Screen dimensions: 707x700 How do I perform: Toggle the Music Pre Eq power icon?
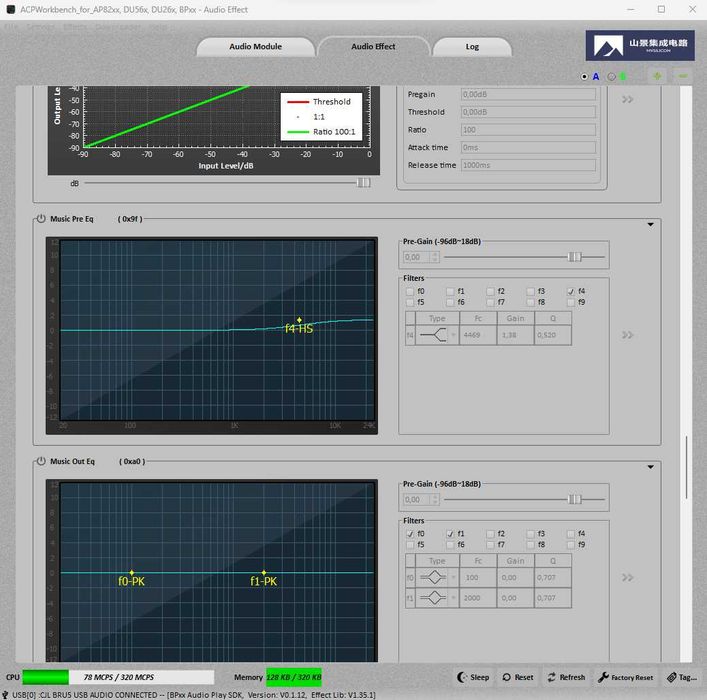point(41,219)
